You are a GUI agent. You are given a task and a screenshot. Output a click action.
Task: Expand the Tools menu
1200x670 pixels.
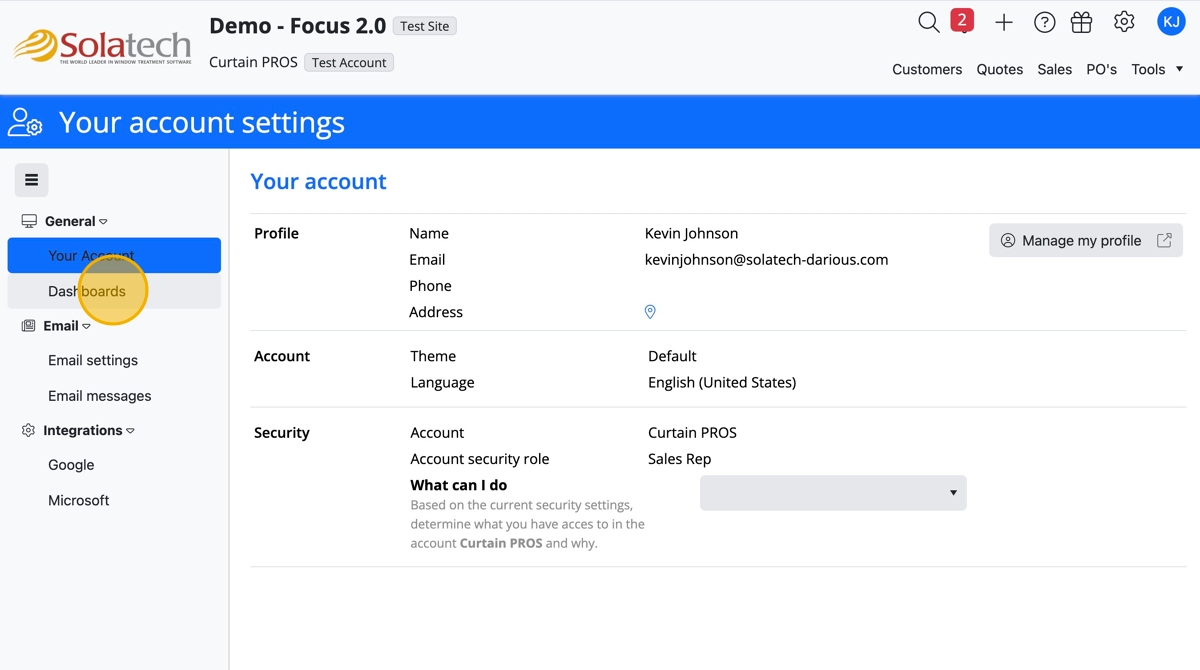(x=1157, y=69)
